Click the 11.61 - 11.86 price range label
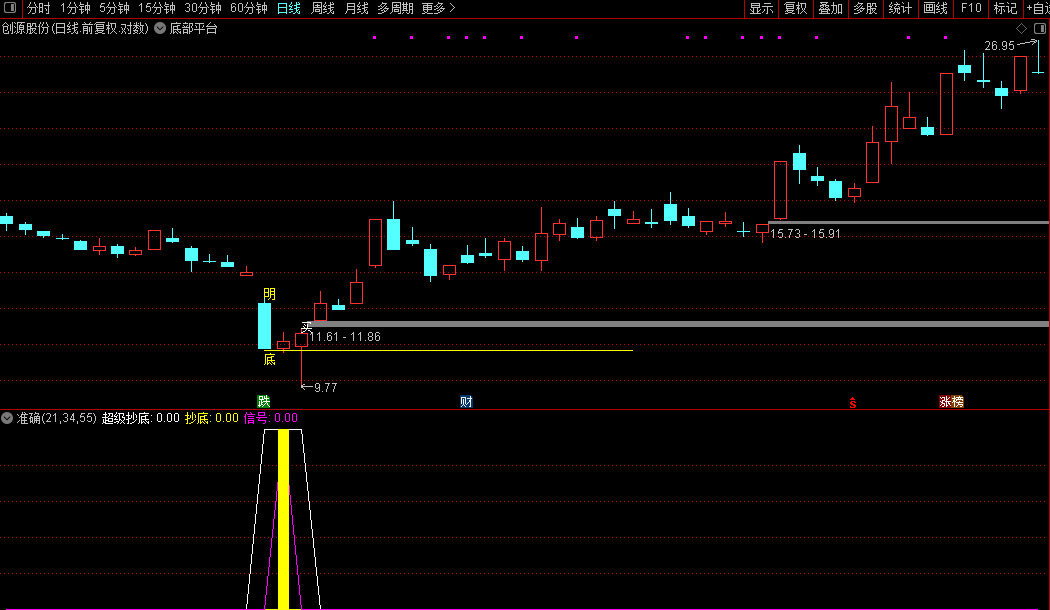Screen dimensions: 1050x610 pyautogui.click(x=345, y=337)
